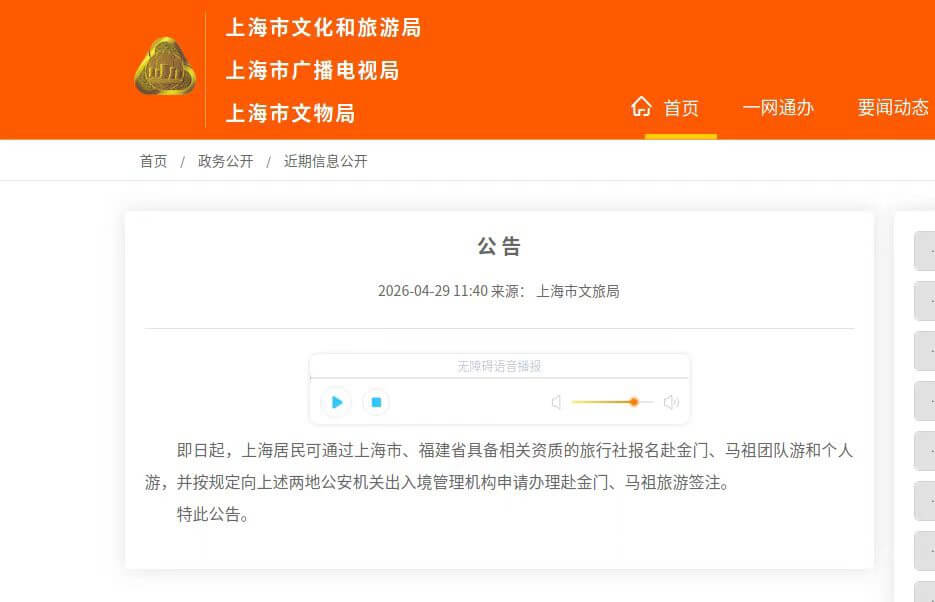This screenshot has height=602, width=935.
Task: Open the 一网通办 navigation menu
Action: pos(778,108)
